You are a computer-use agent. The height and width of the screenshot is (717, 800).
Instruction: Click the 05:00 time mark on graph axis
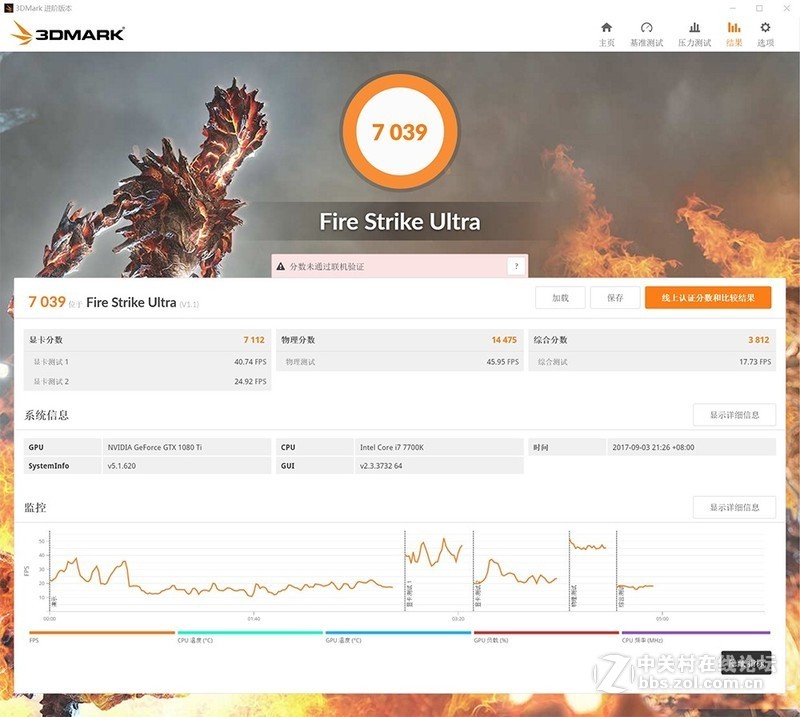tap(662, 619)
